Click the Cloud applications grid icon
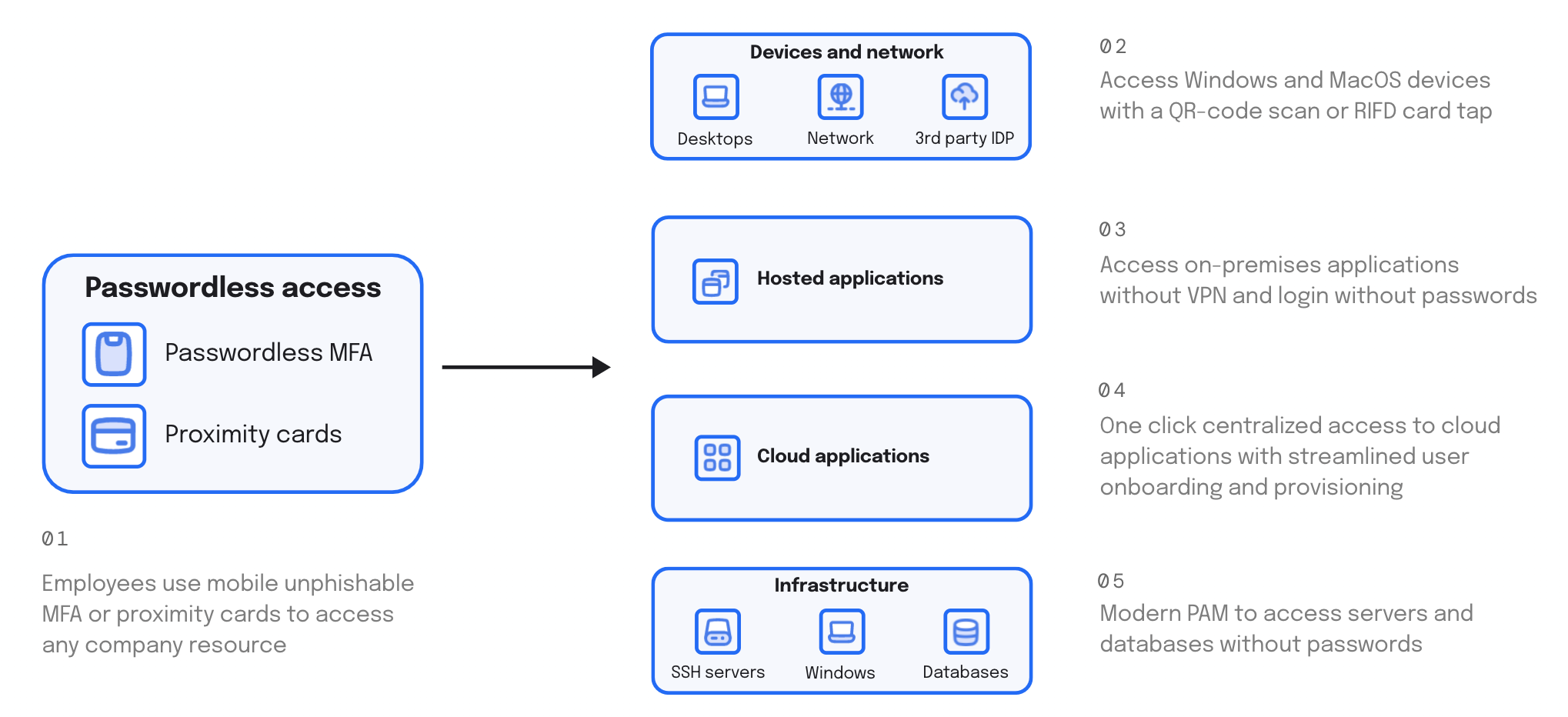The width and height of the screenshot is (1568, 717). [x=717, y=458]
